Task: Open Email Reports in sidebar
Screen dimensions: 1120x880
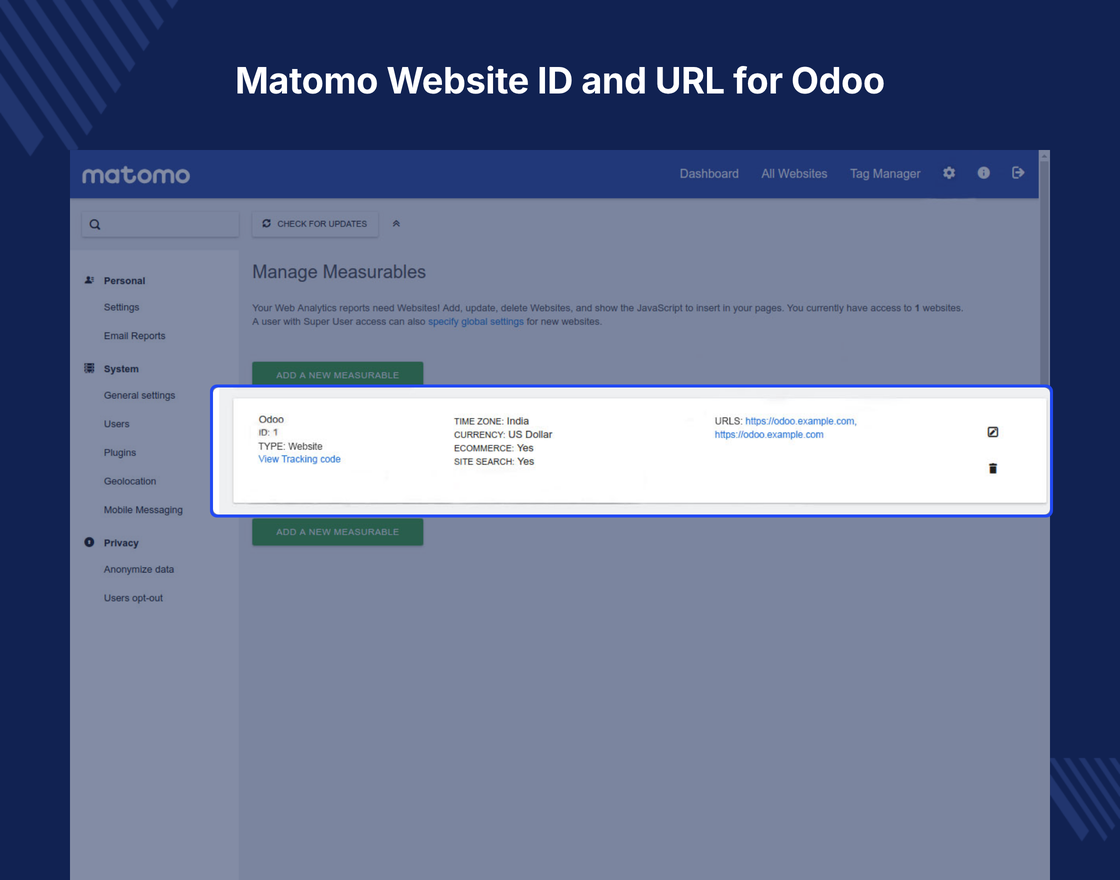Action: (x=134, y=336)
